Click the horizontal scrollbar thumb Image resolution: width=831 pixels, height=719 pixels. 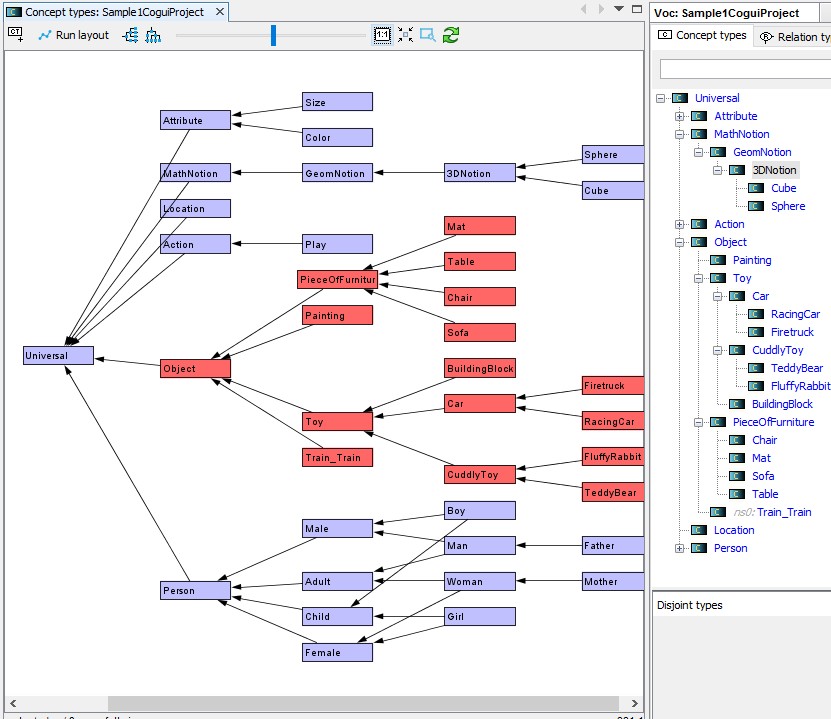pyautogui.click(x=363, y=704)
